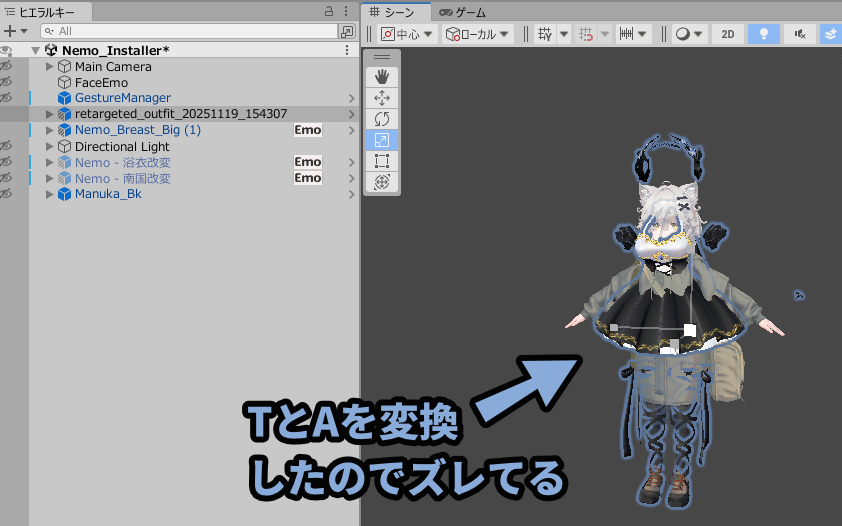Screen dimensions: 842x526
Task: Open the ローカル coordinate dropdown
Action: click(x=478, y=34)
